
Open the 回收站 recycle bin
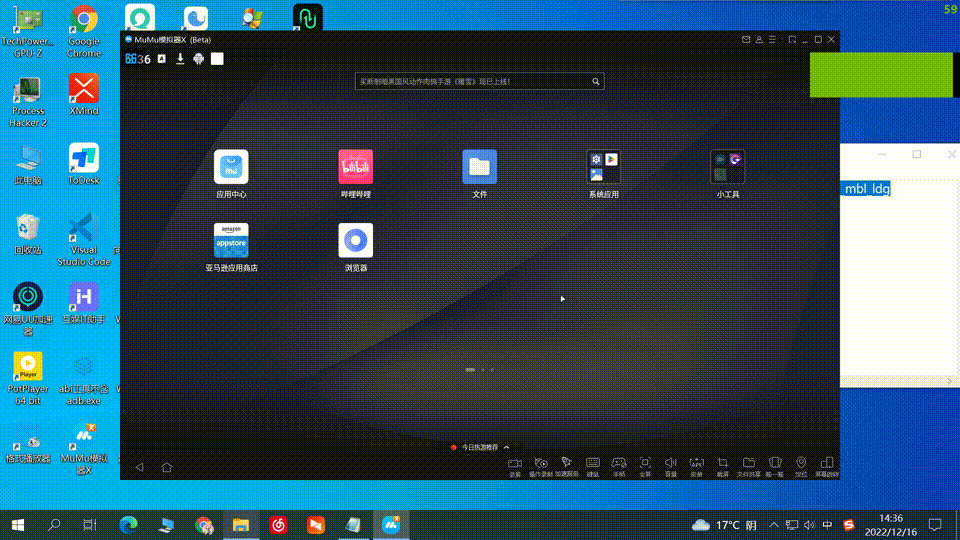(x=28, y=234)
